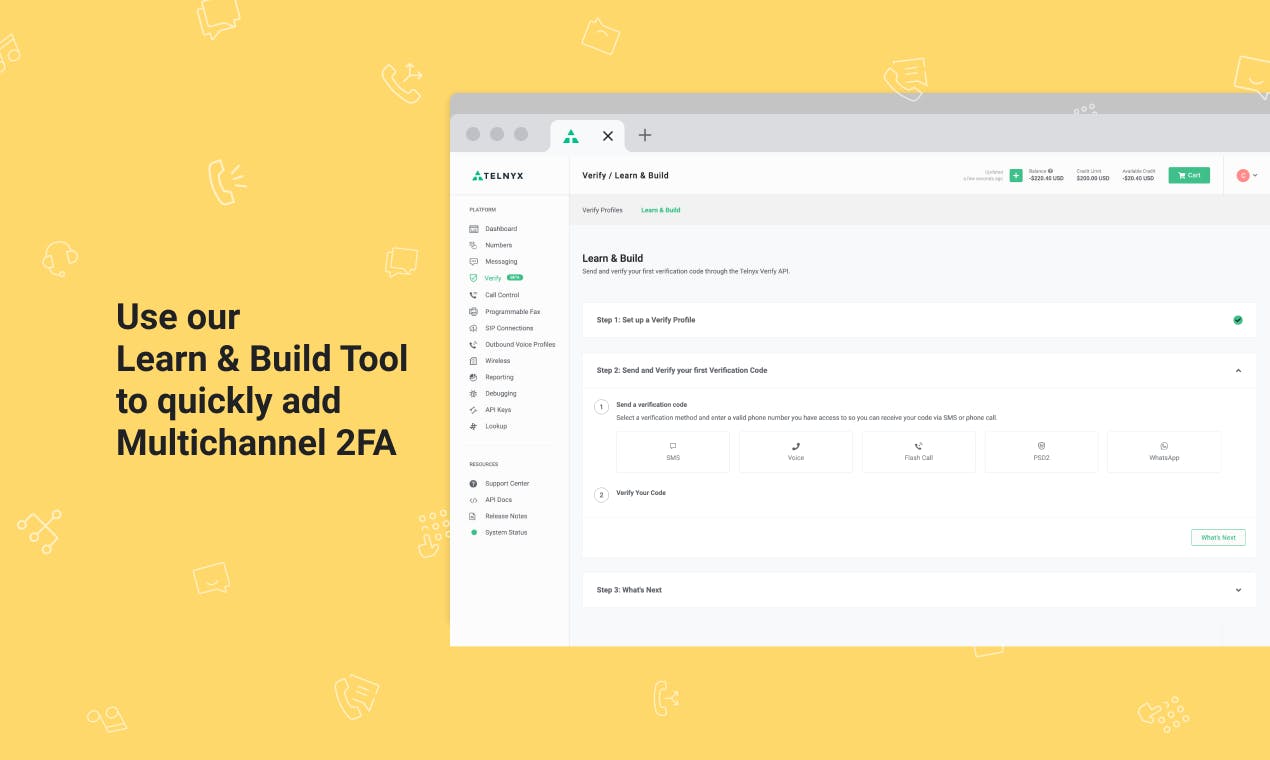Switch to the Verify Profiles tab

pyautogui.click(x=602, y=210)
